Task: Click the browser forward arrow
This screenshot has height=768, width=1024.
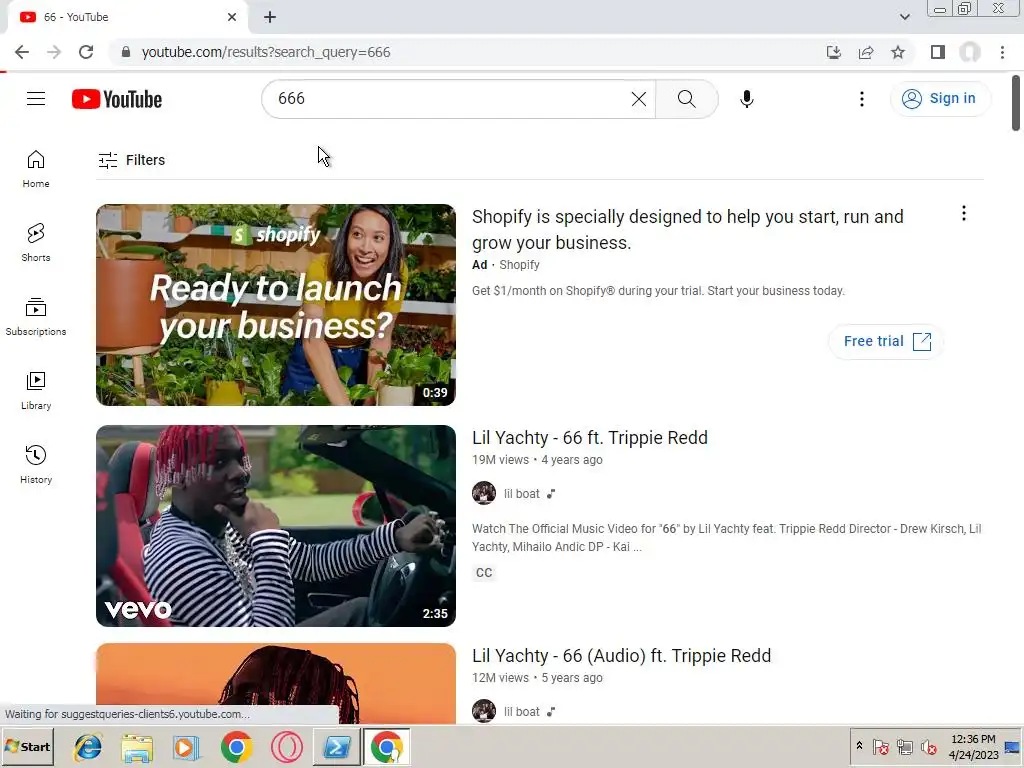Action: coord(54,52)
